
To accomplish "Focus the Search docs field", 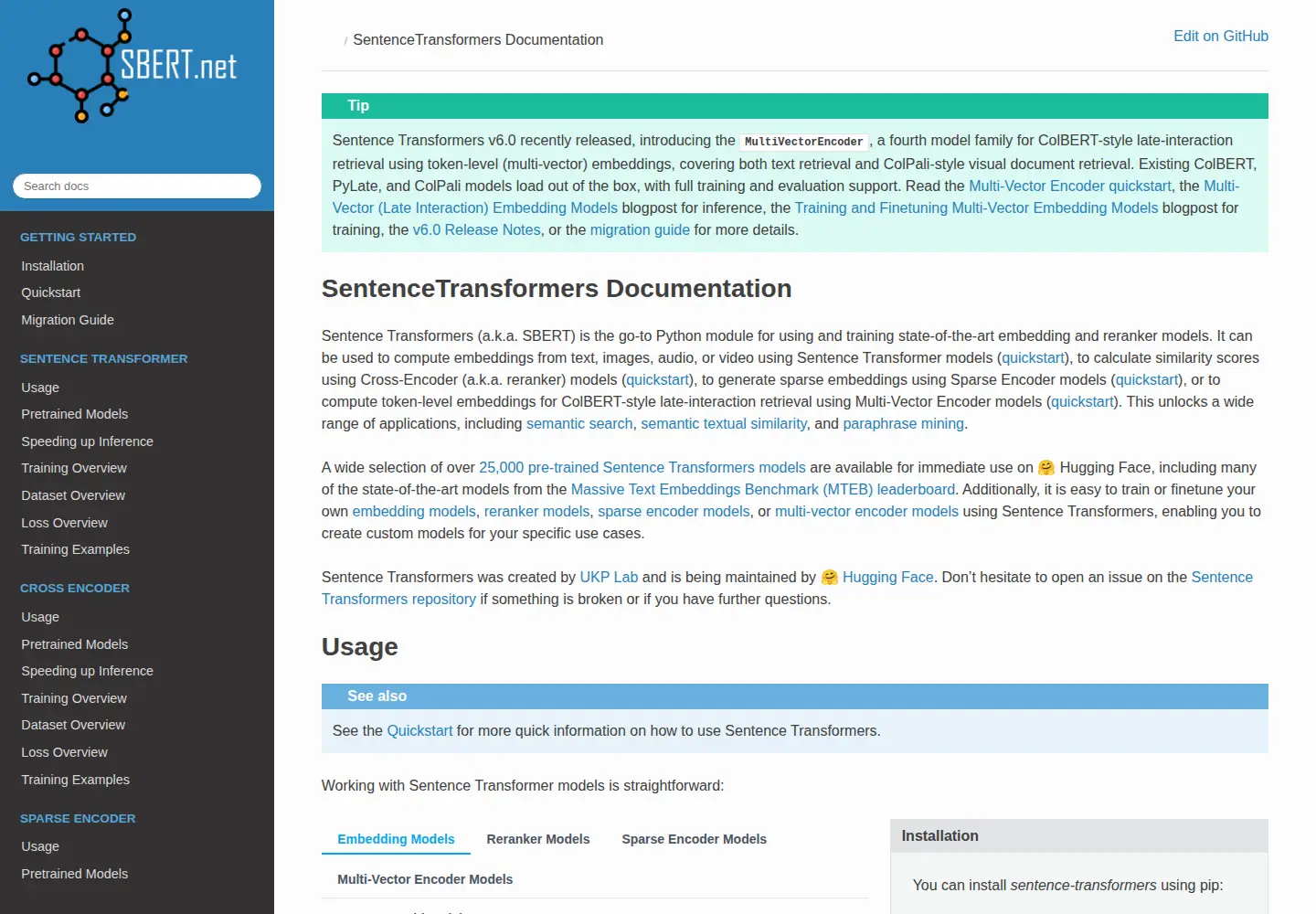I will (x=137, y=186).
